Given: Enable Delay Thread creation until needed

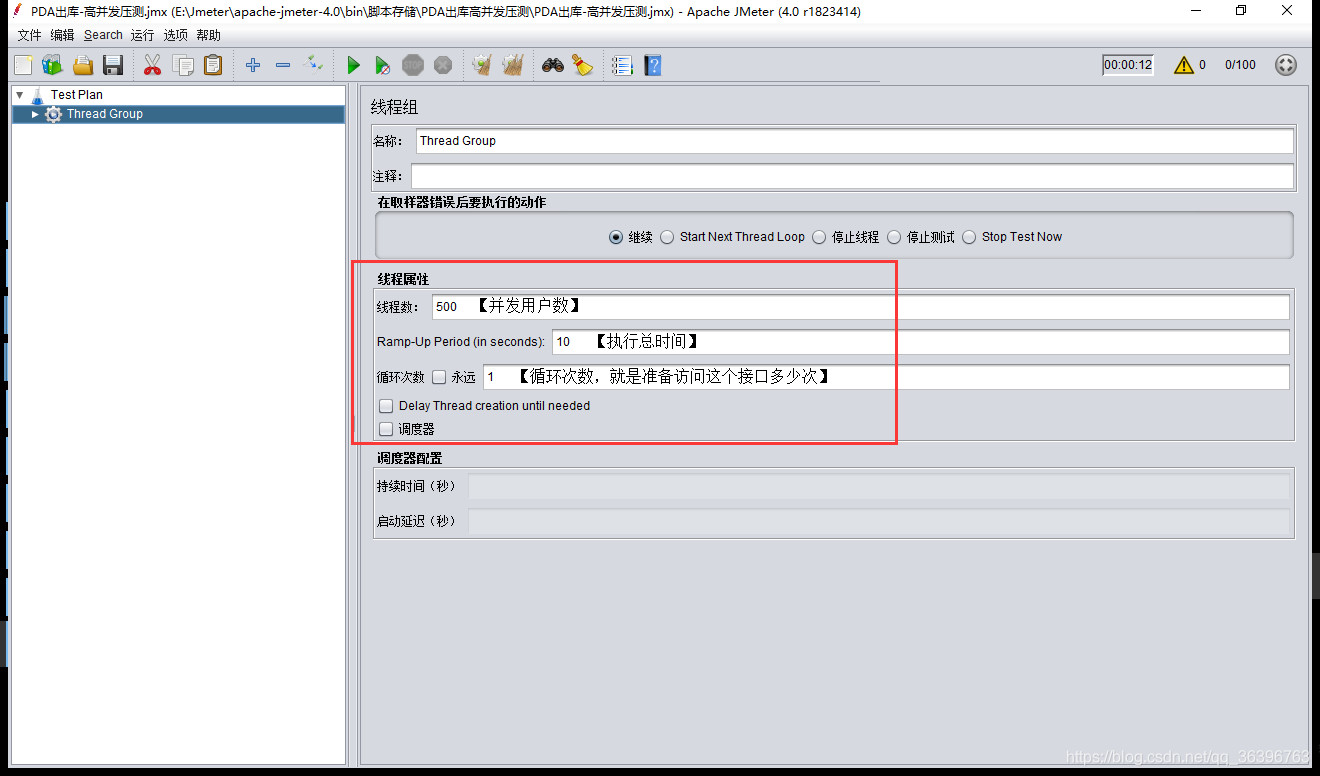Looking at the screenshot, I should pyautogui.click(x=386, y=406).
